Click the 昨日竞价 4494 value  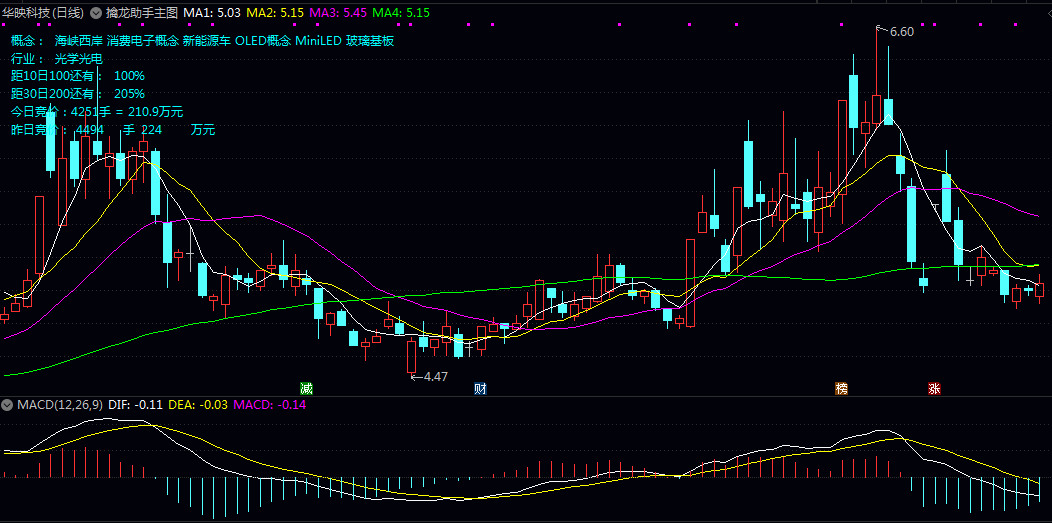coord(90,129)
